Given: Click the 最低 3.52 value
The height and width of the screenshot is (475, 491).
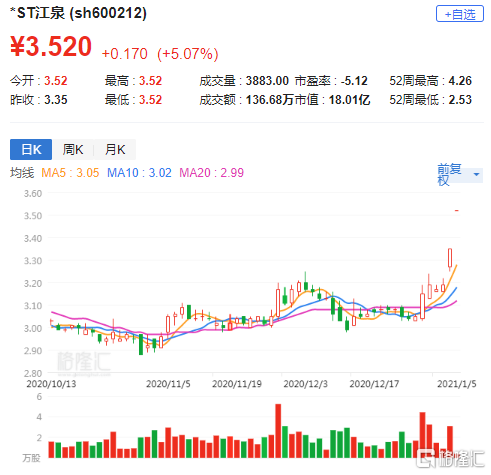Looking at the screenshot, I should (133, 100).
